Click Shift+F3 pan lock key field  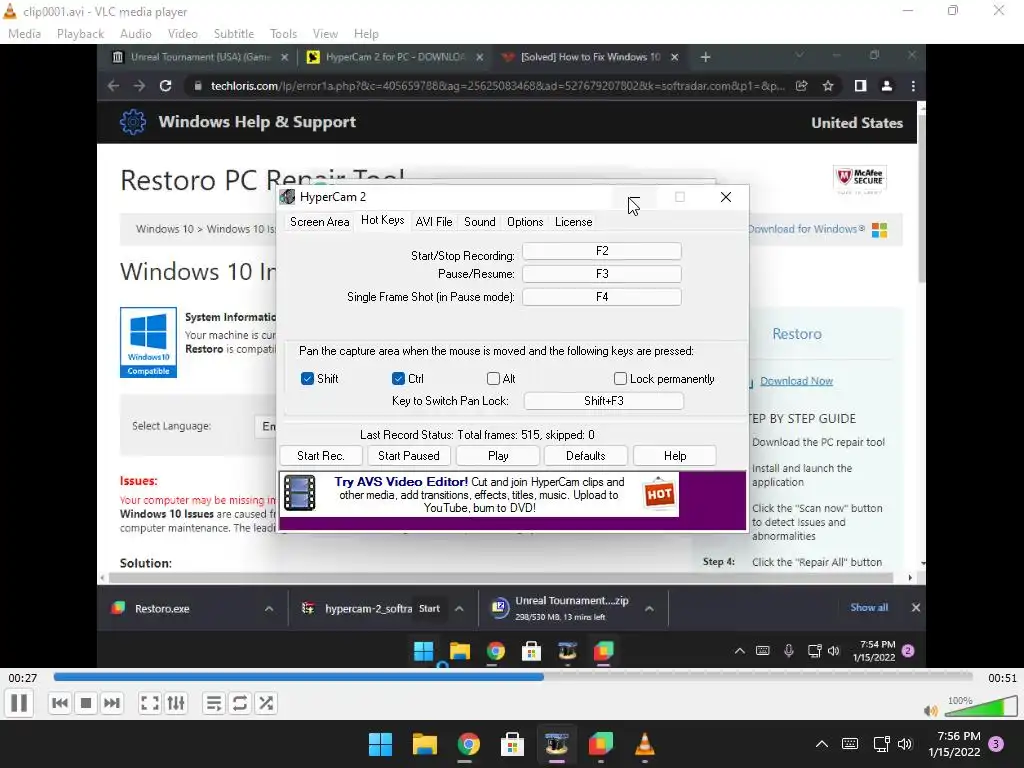pyautogui.click(x=603, y=401)
